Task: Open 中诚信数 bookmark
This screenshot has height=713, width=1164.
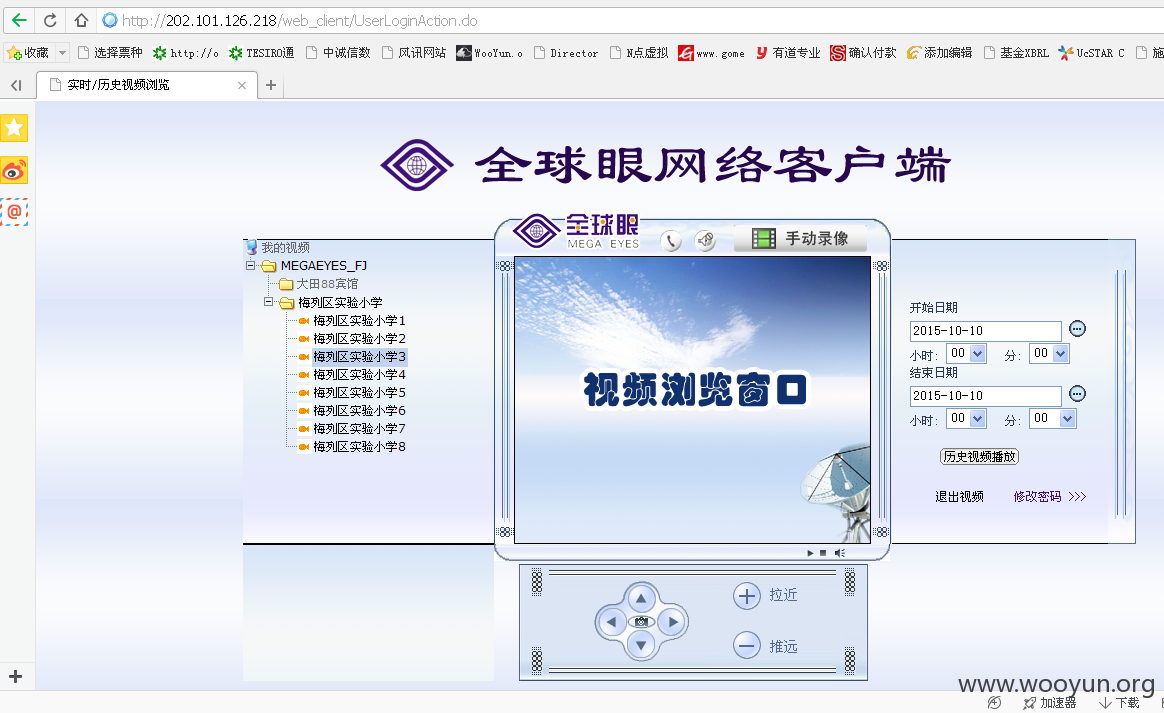Action: pos(338,53)
